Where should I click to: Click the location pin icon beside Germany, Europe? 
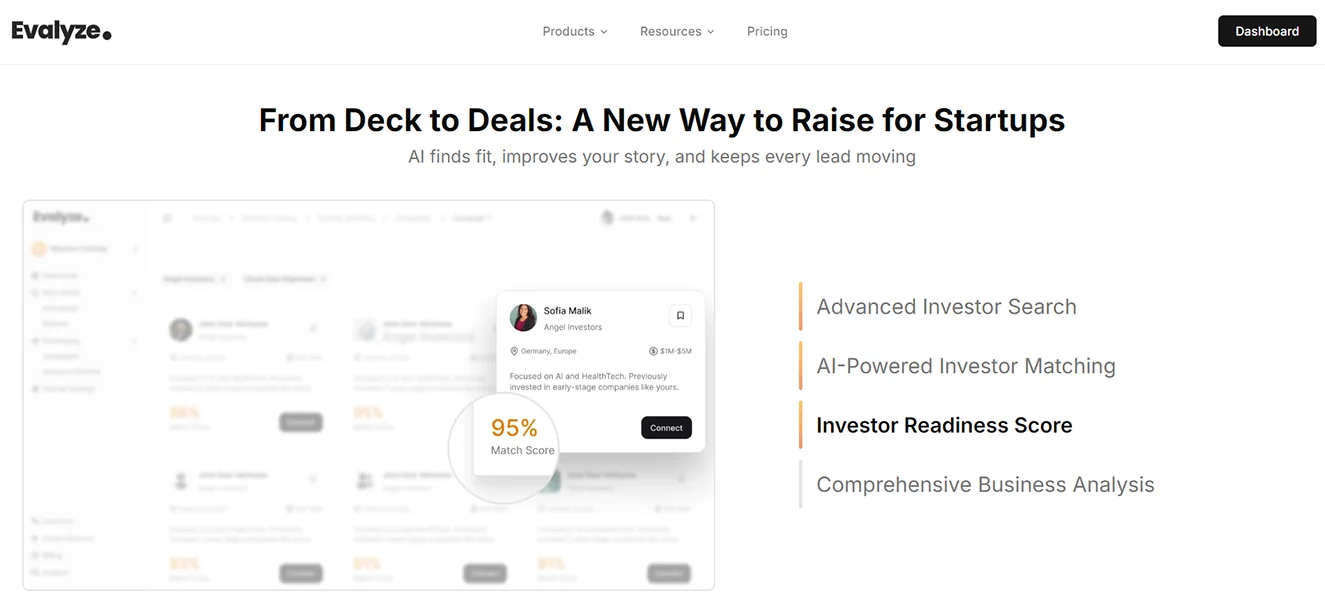coord(514,351)
